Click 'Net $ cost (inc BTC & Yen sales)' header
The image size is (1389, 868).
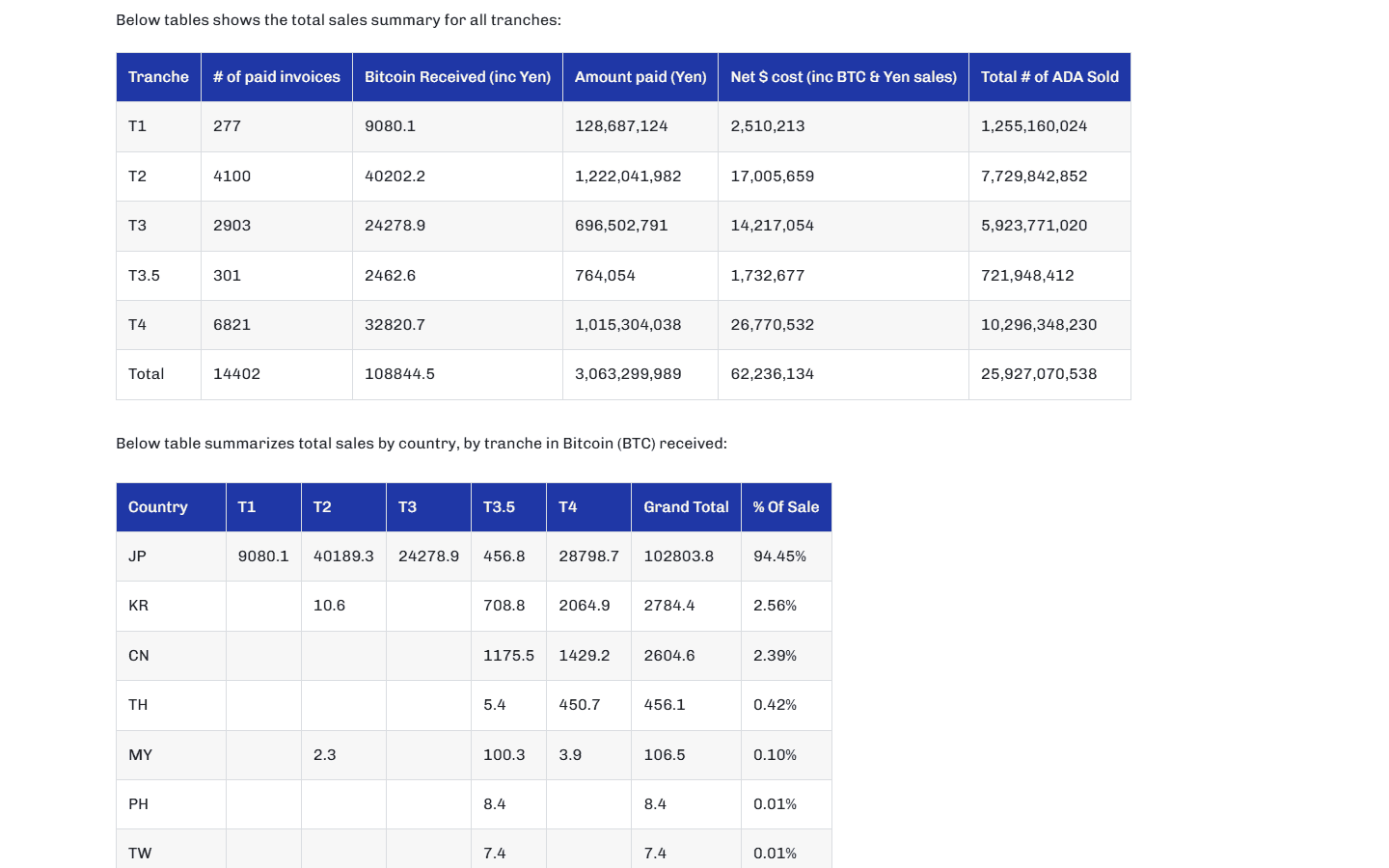[843, 77]
